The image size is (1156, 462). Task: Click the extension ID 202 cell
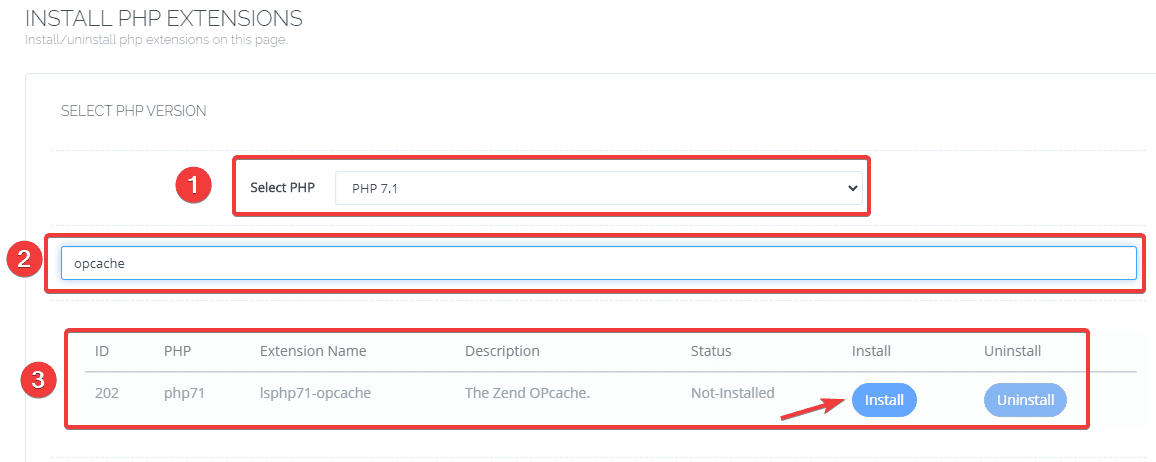[107, 393]
